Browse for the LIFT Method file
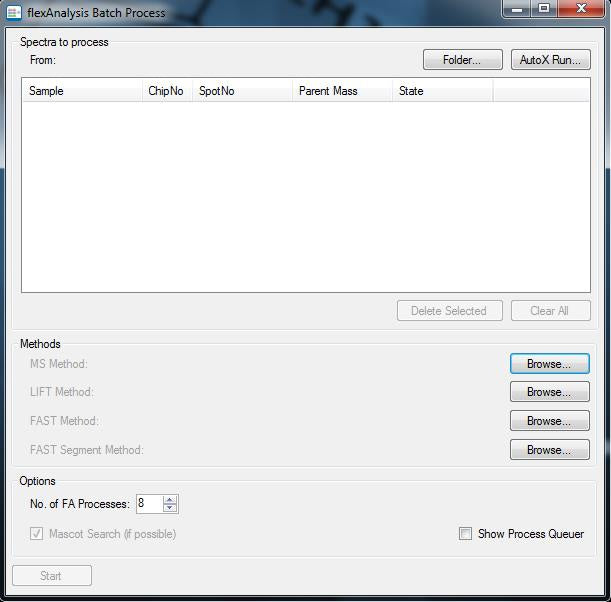Image resolution: width=611 pixels, height=602 pixels. tap(549, 392)
